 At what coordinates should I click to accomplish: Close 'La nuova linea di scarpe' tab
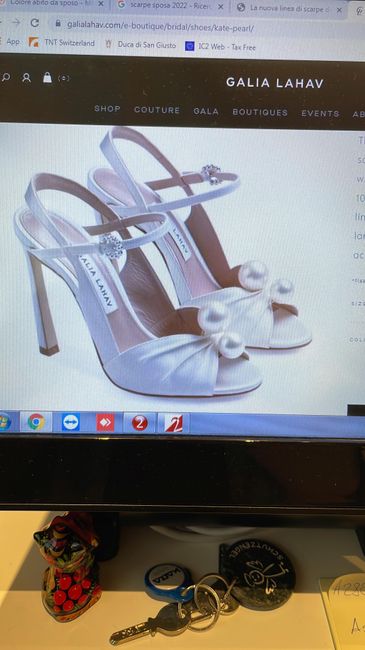click(x=339, y=10)
